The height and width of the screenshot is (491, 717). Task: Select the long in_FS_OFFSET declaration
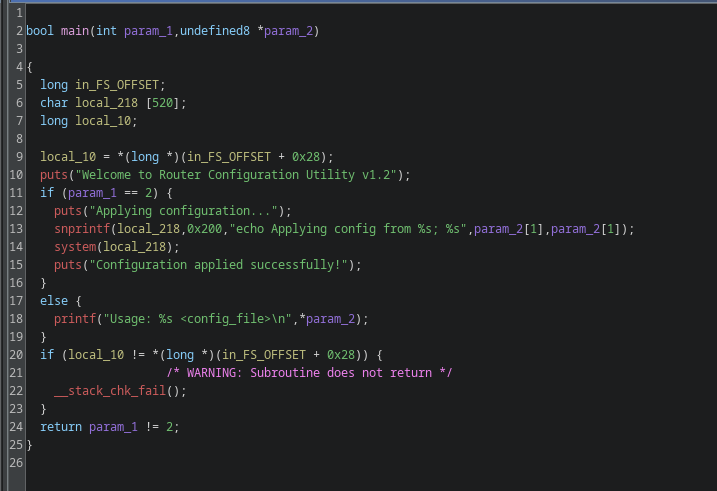point(103,85)
